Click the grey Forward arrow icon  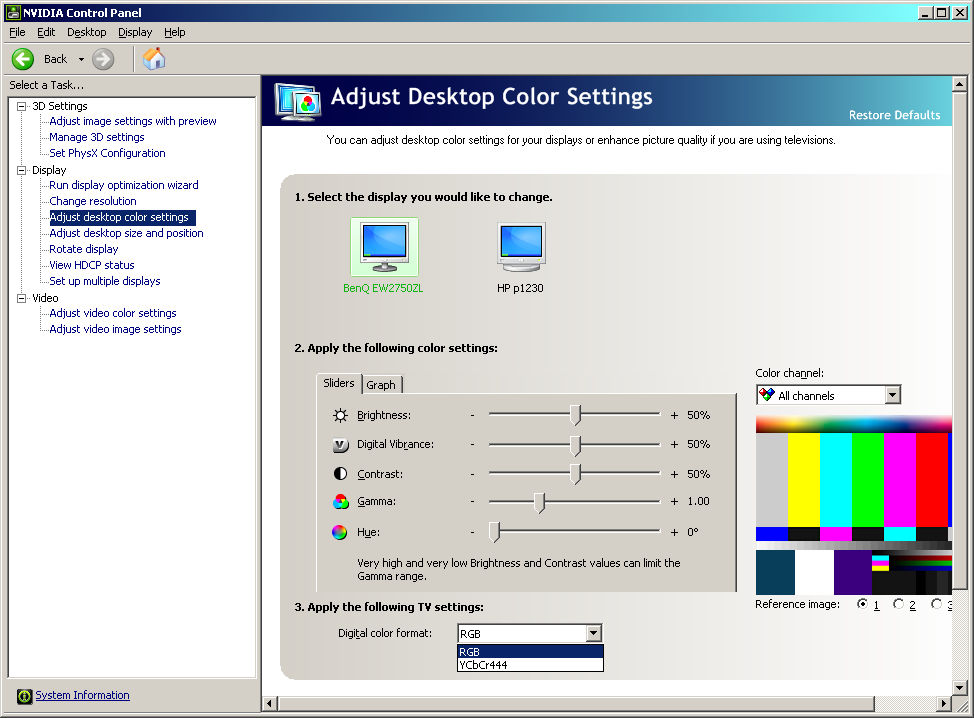click(103, 60)
